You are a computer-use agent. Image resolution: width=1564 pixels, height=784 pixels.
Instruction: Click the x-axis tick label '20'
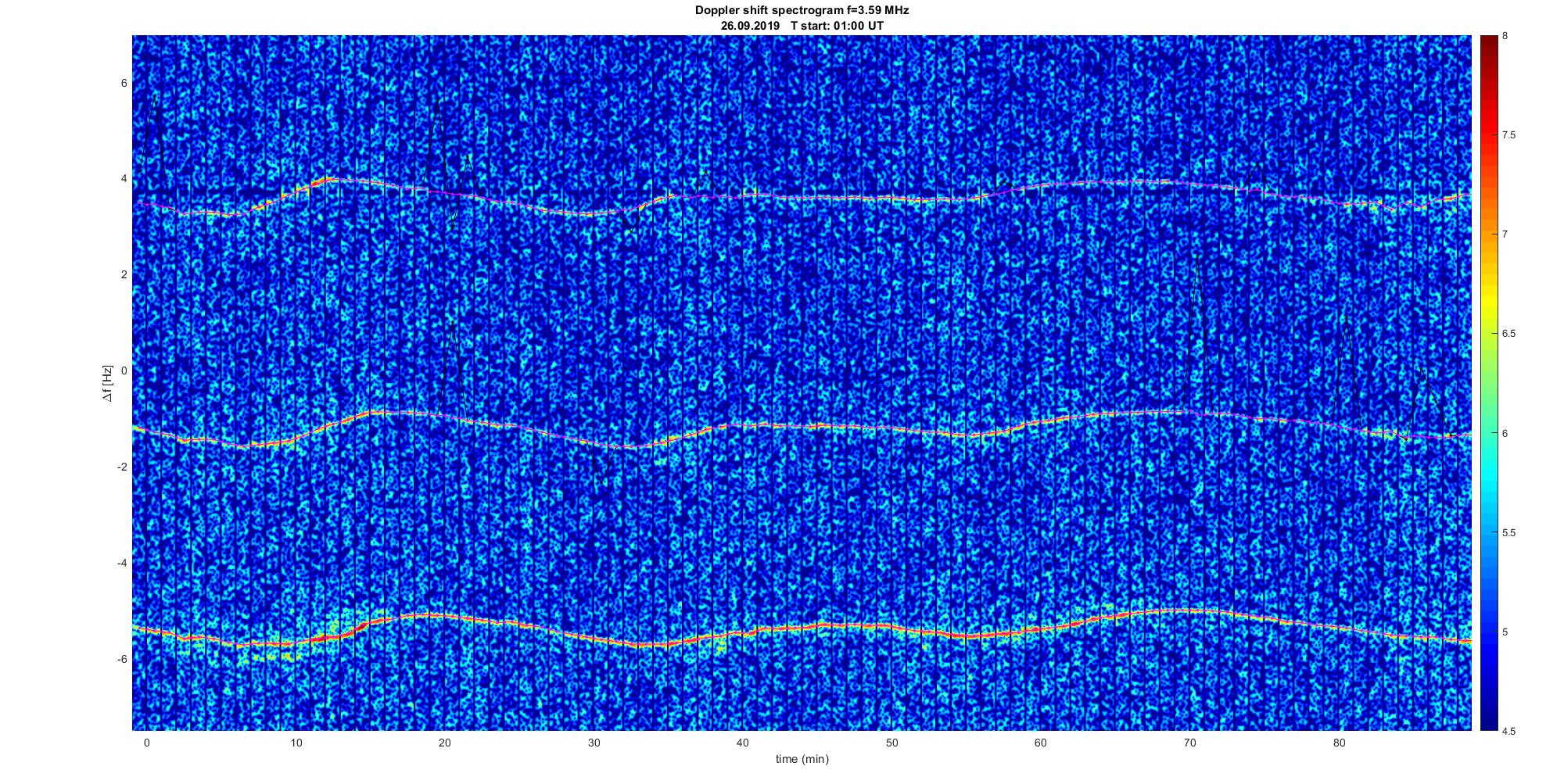pos(444,743)
